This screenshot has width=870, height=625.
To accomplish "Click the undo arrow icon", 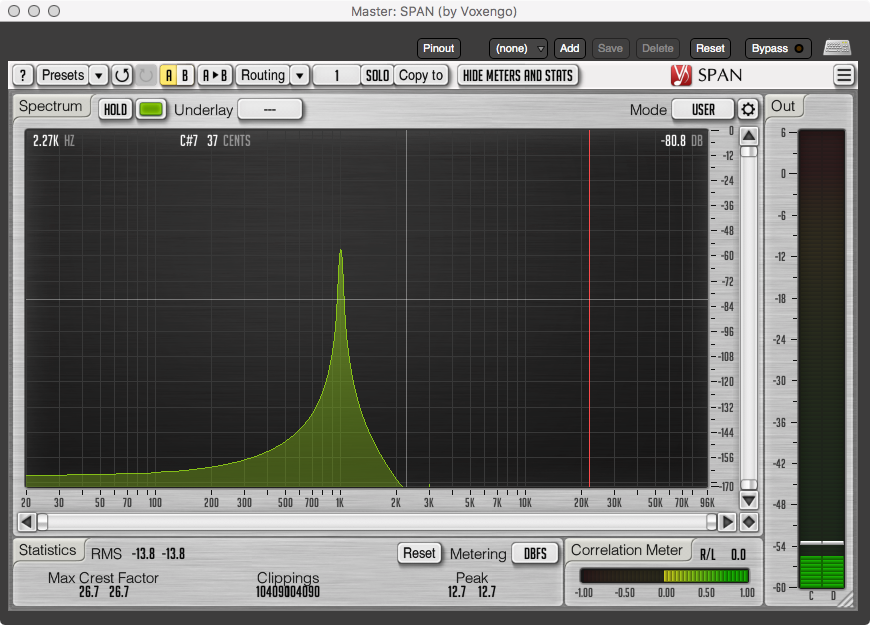I will [x=120, y=75].
